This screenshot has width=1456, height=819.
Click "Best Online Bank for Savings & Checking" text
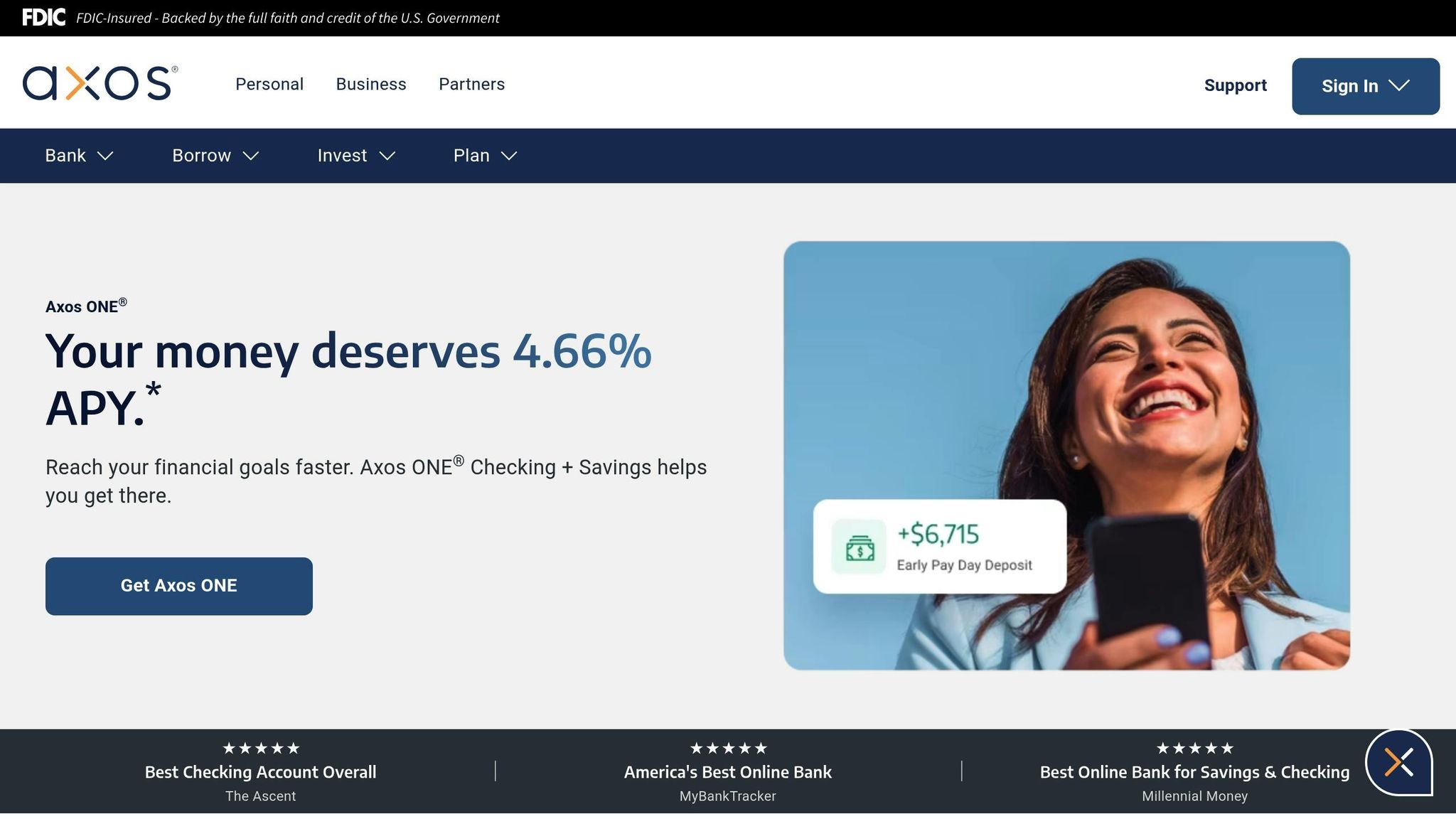pos(1194,772)
